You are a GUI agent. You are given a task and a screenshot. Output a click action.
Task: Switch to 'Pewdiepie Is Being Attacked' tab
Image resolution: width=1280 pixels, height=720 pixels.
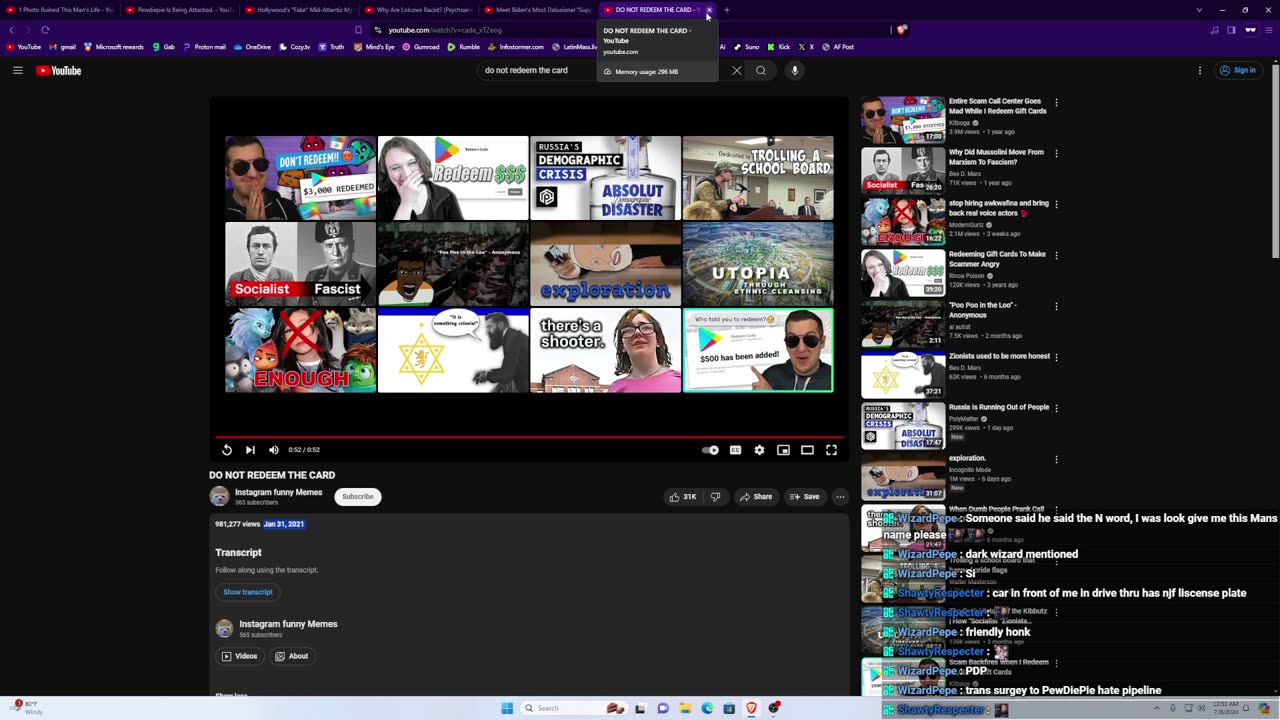(x=178, y=10)
